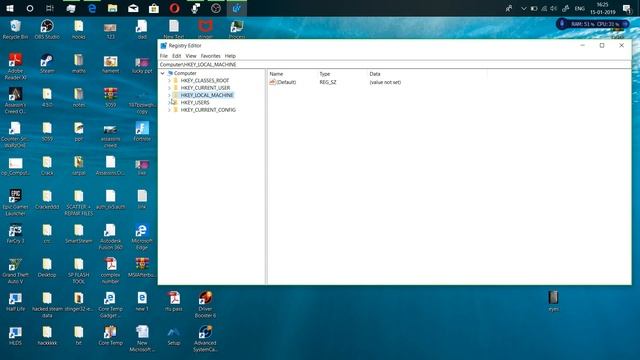Select the Autodesk Fusion 360 shortcut

pyautogui.click(x=110, y=237)
